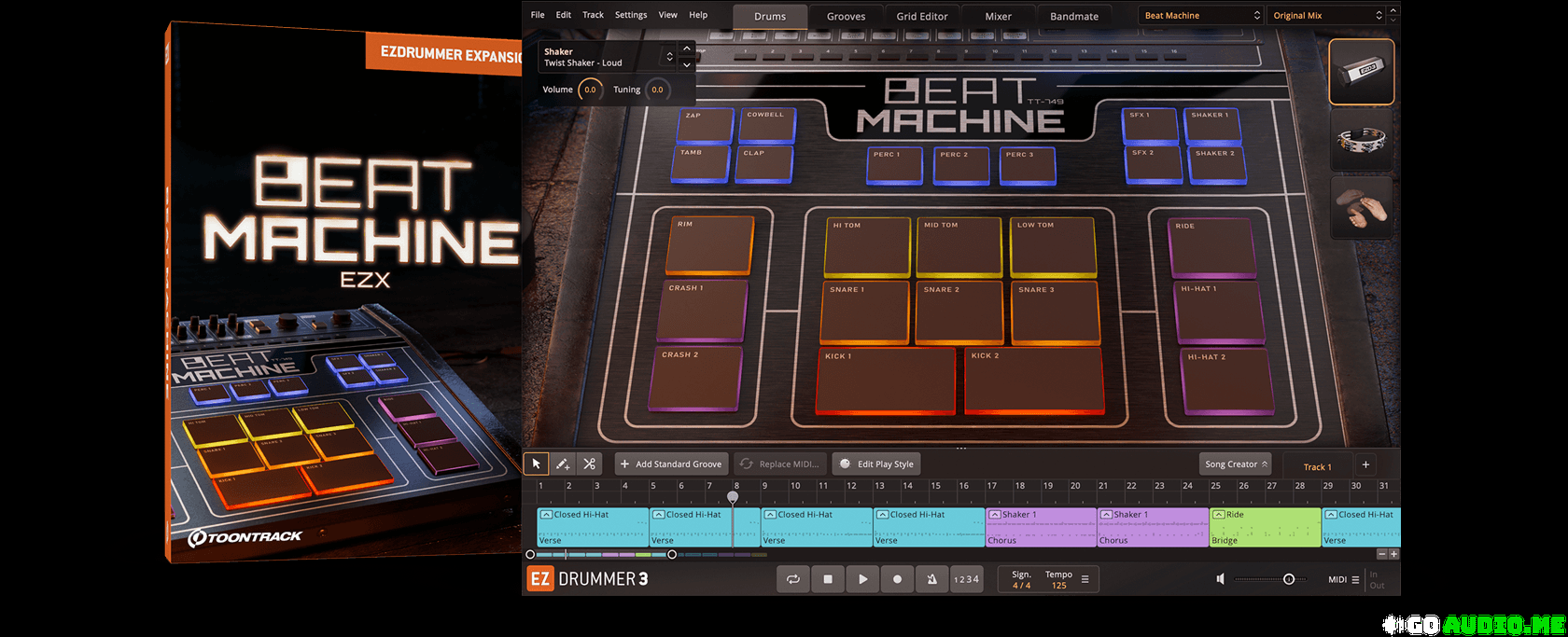Open the Settings menu
The height and width of the screenshot is (637, 1568).
point(631,15)
